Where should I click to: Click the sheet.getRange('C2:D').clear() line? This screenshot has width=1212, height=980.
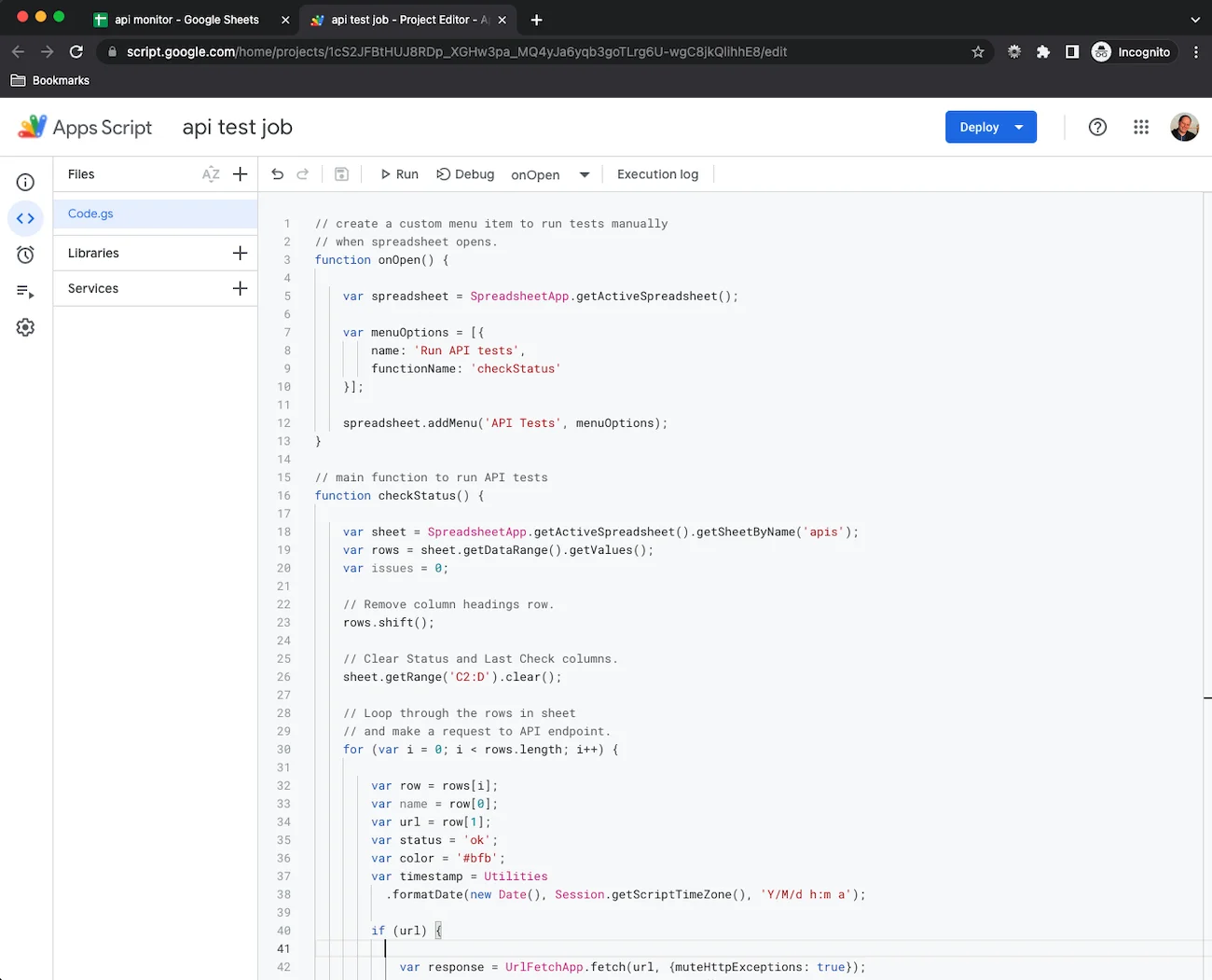tap(452, 677)
